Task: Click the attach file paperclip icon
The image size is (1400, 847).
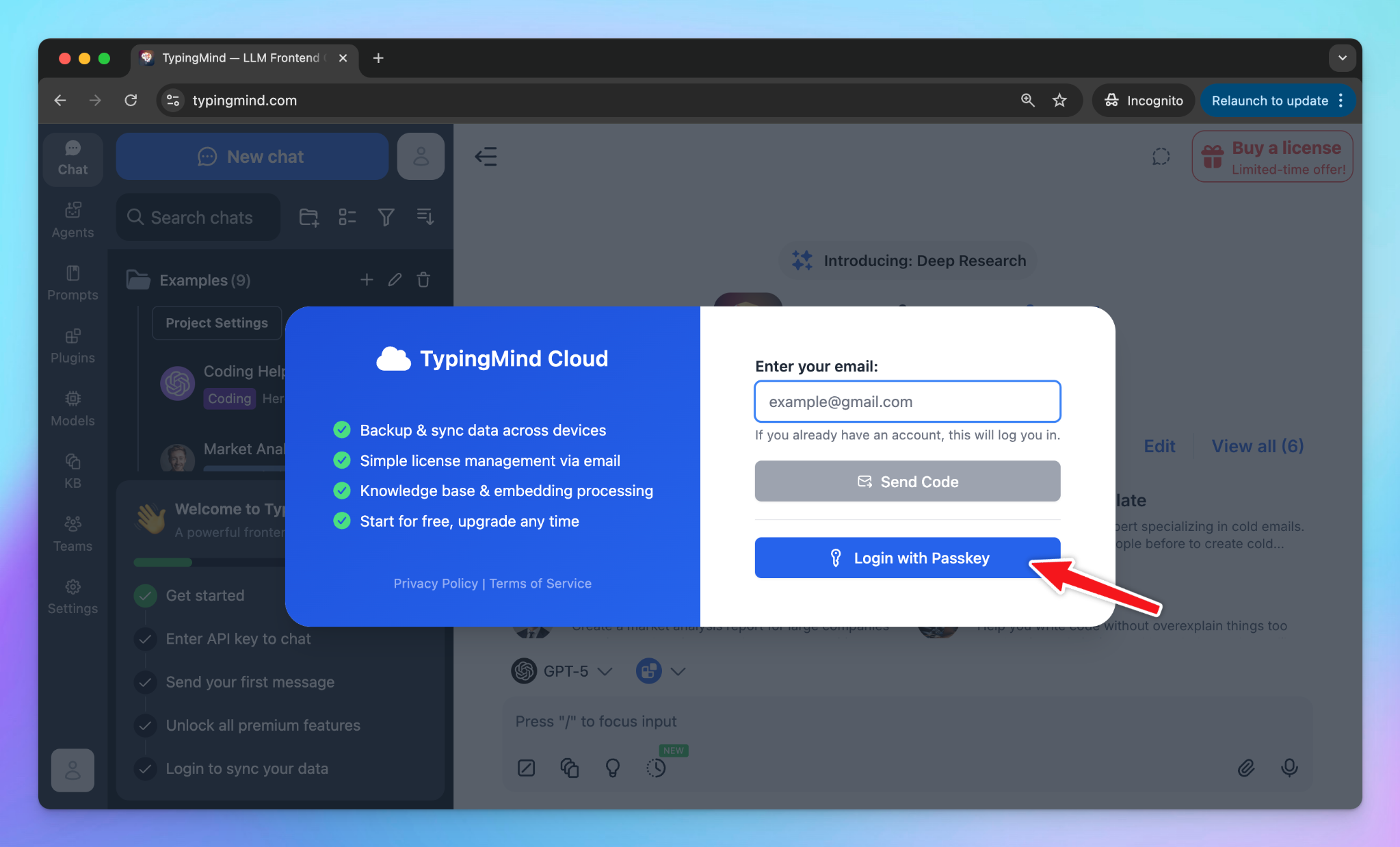Action: coord(1245,768)
